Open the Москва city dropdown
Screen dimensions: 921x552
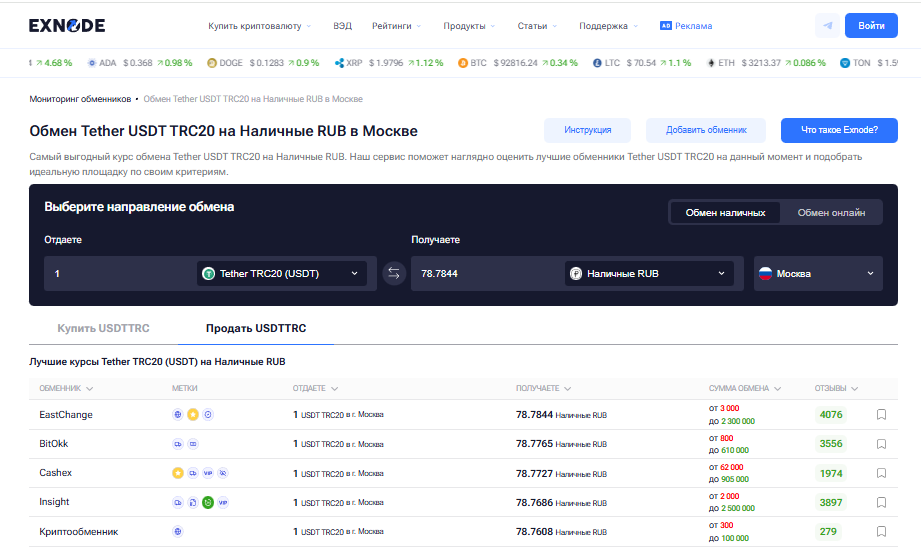[x=818, y=273]
